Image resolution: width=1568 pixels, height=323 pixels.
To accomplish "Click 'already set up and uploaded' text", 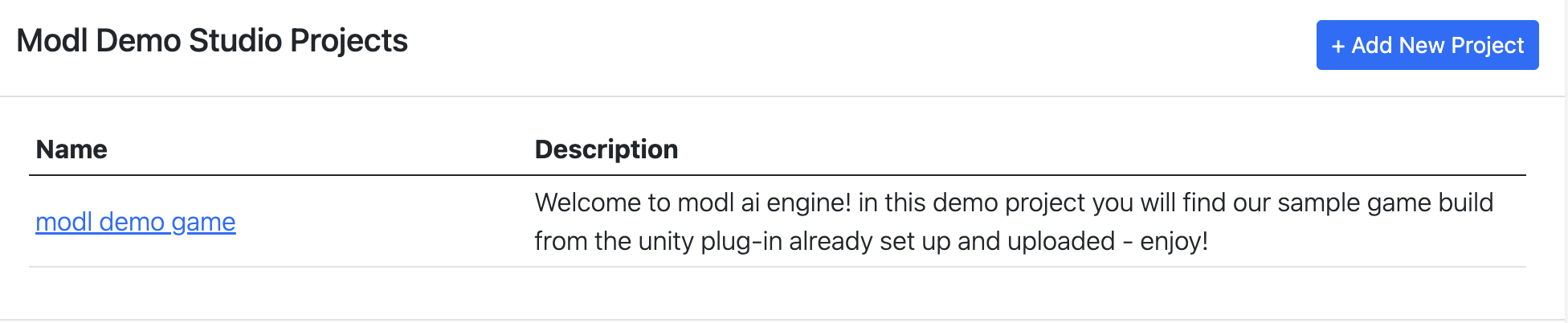I will (951, 241).
